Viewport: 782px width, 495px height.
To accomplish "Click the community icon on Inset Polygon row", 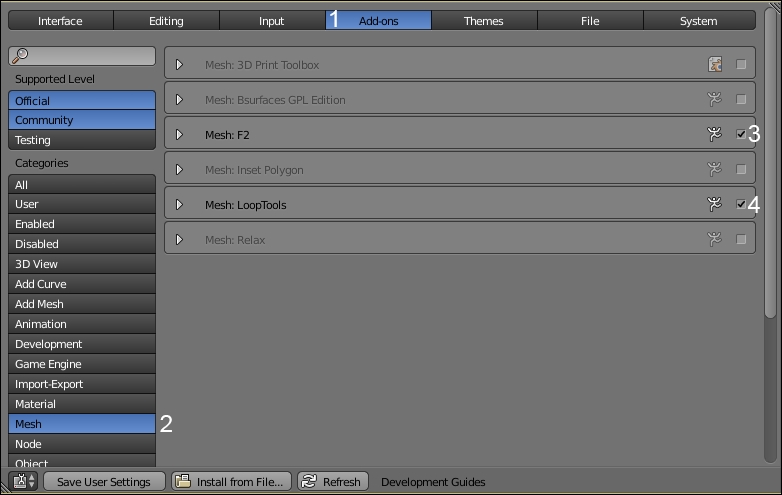I will coord(714,169).
